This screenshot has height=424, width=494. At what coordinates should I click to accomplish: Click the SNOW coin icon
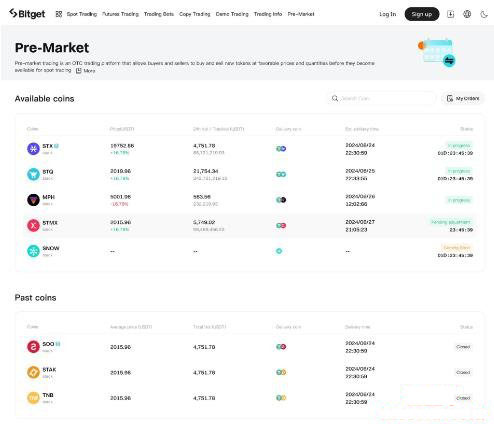(x=33, y=251)
